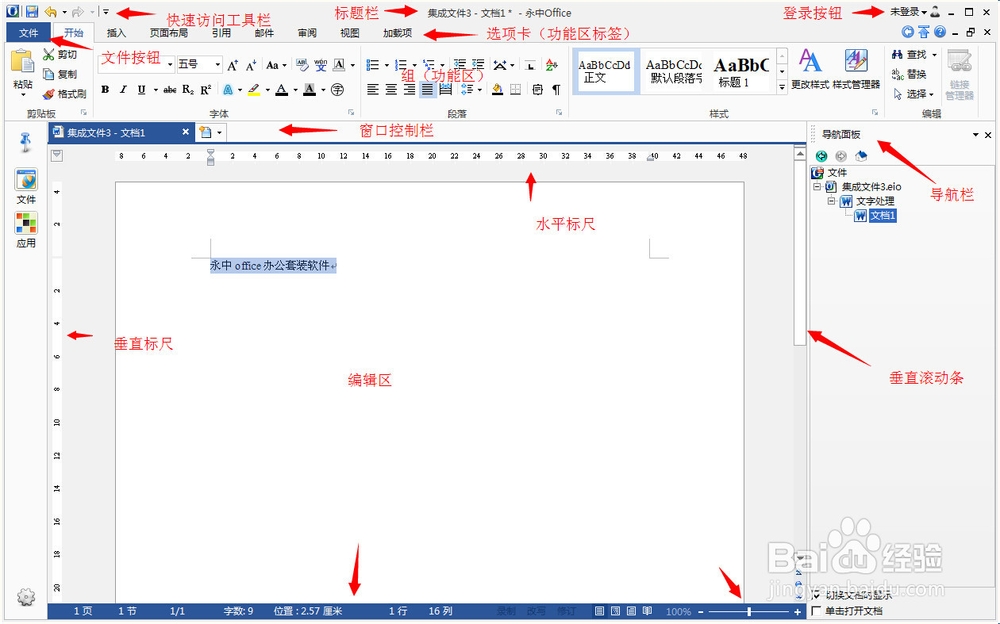Image resolution: width=1000 pixels, height=624 pixels.
Task: Collapse 集成文件3.eio tree node
Action: coord(817,186)
